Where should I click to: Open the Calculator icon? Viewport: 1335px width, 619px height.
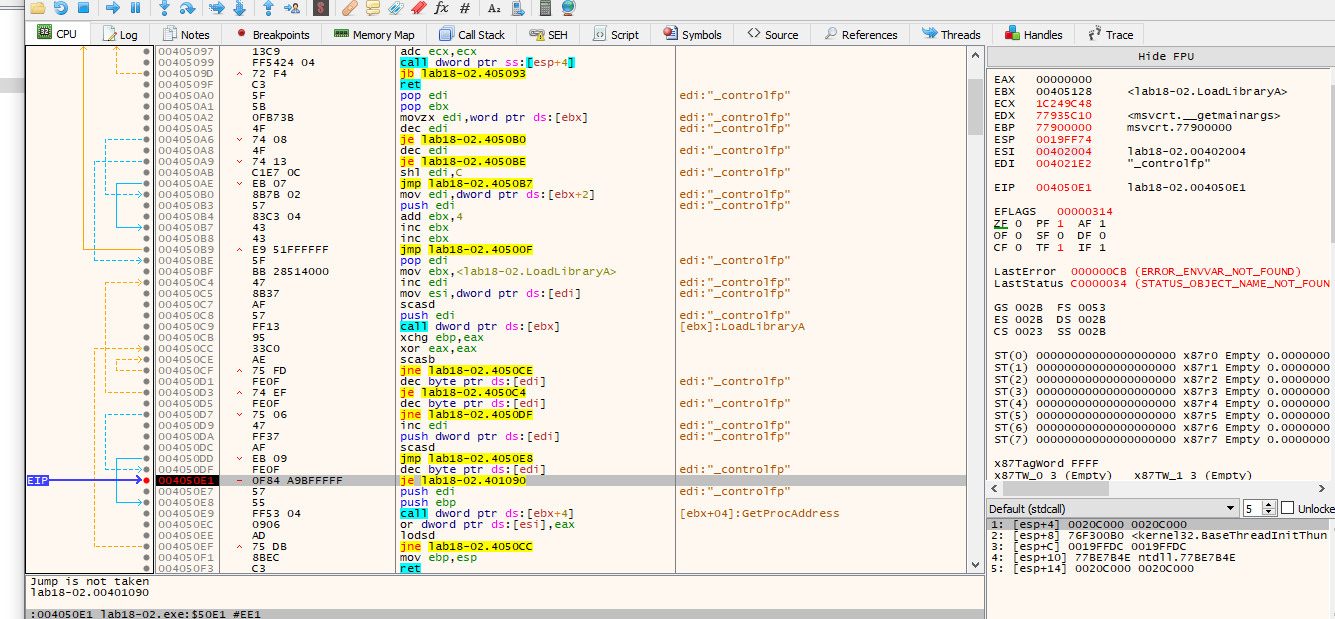[x=545, y=8]
